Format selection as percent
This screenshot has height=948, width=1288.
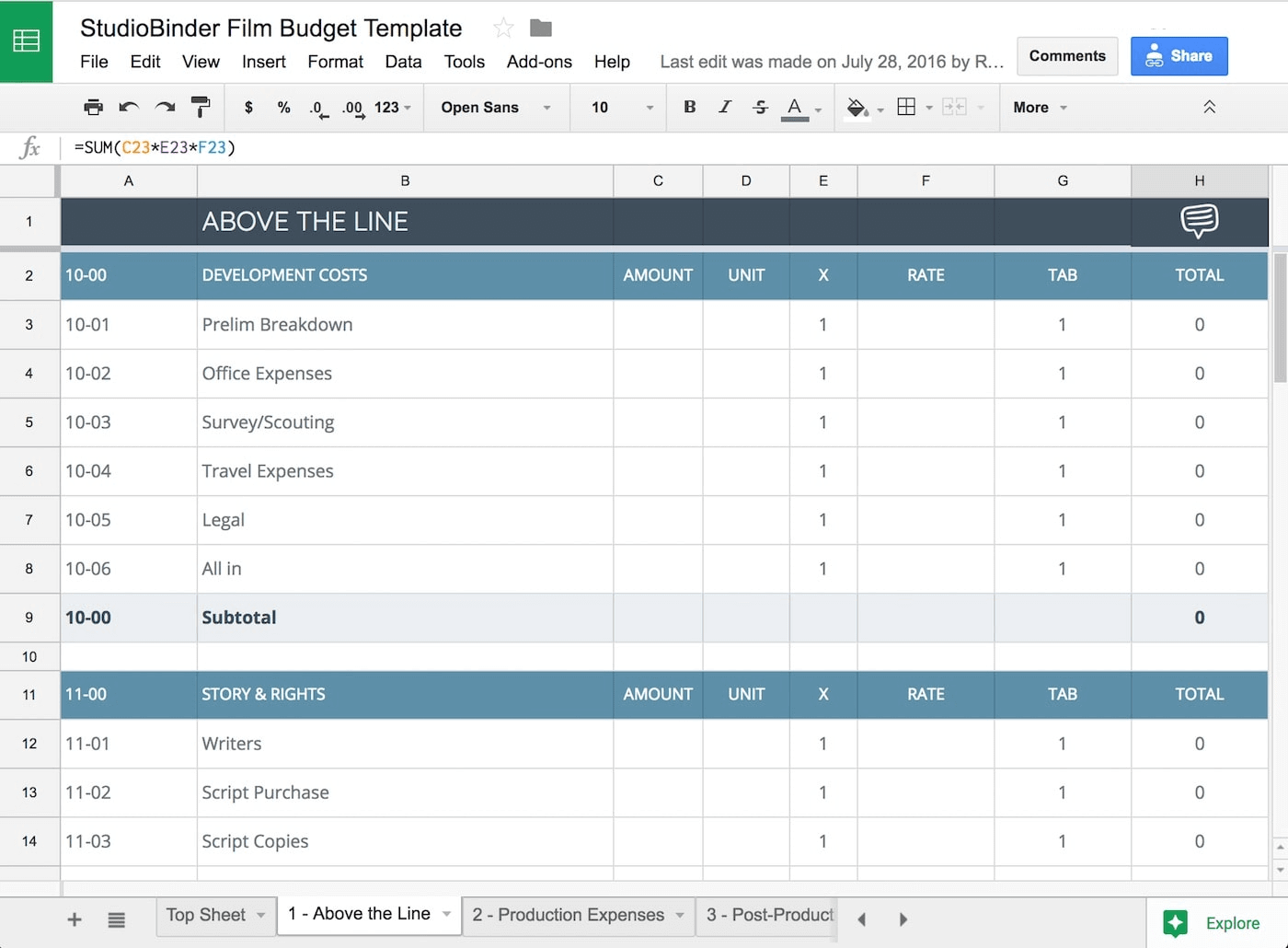pos(283,107)
